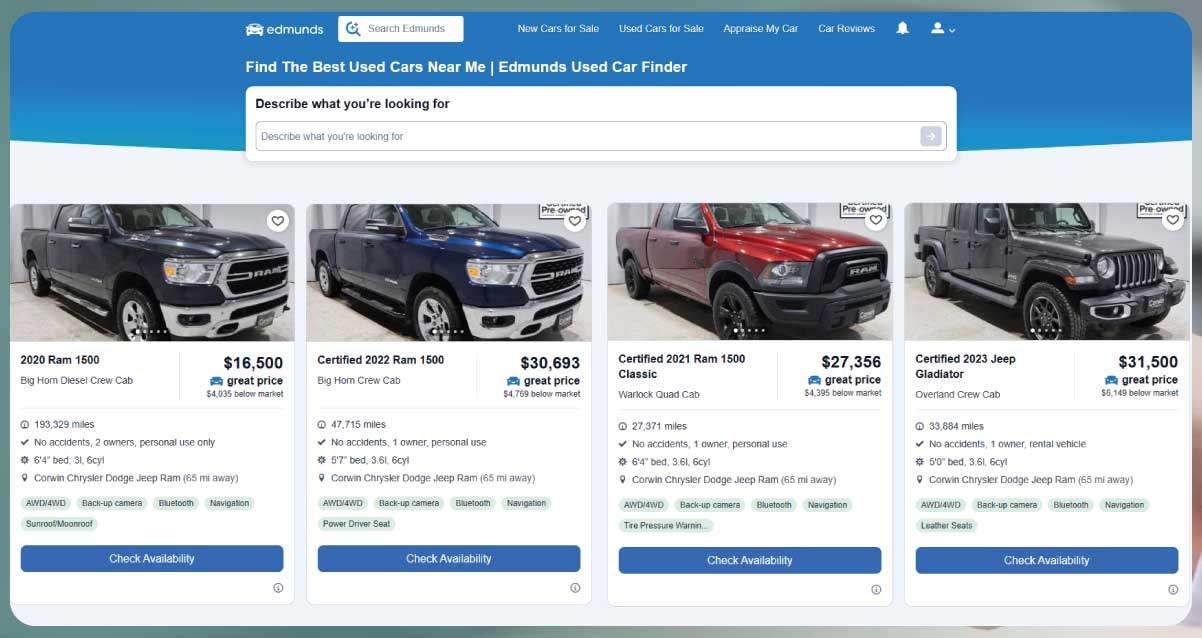Open Certified 2021 Ram 1500 Classic title

coord(682,366)
